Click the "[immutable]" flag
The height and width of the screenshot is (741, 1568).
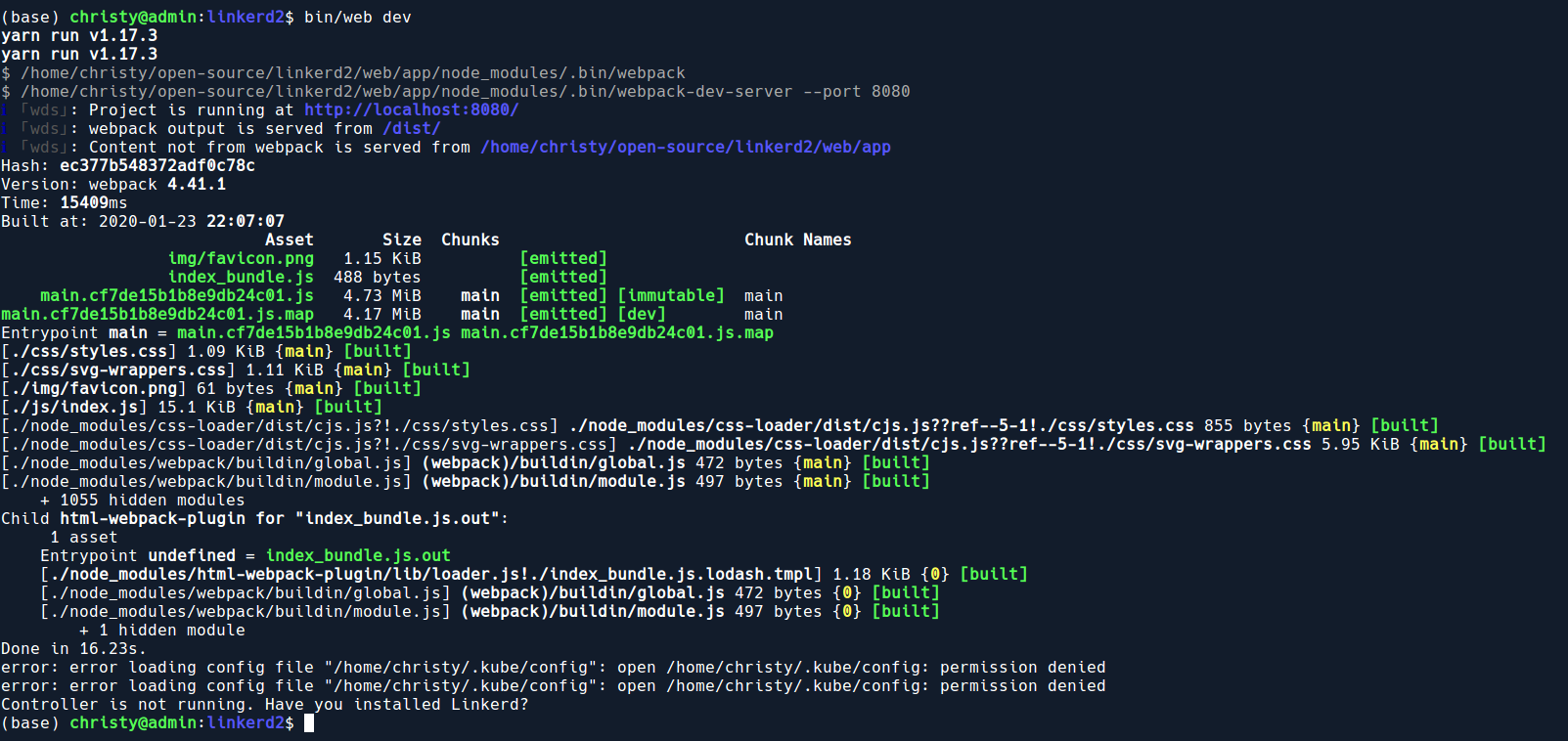671,295
